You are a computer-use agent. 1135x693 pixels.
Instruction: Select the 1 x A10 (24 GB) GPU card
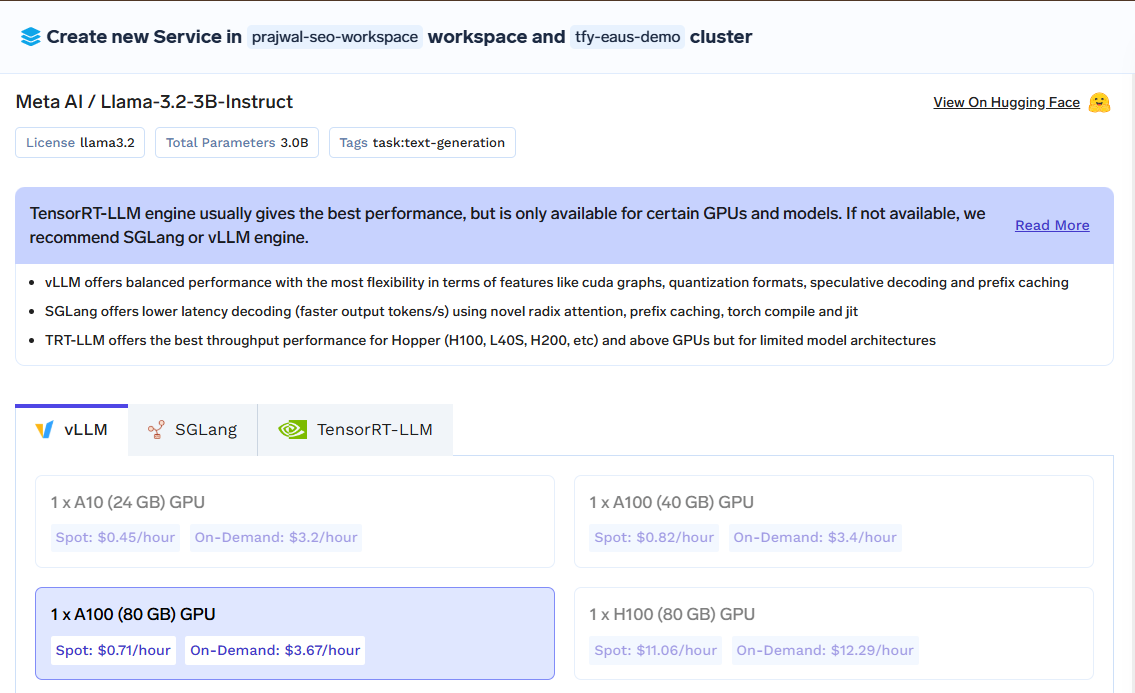point(295,521)
